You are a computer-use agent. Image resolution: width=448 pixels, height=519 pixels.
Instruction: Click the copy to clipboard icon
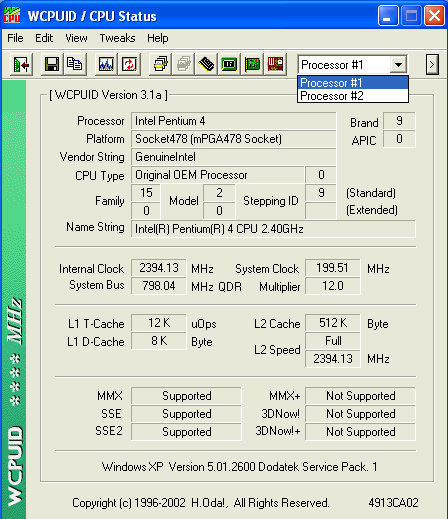(75, 64)
